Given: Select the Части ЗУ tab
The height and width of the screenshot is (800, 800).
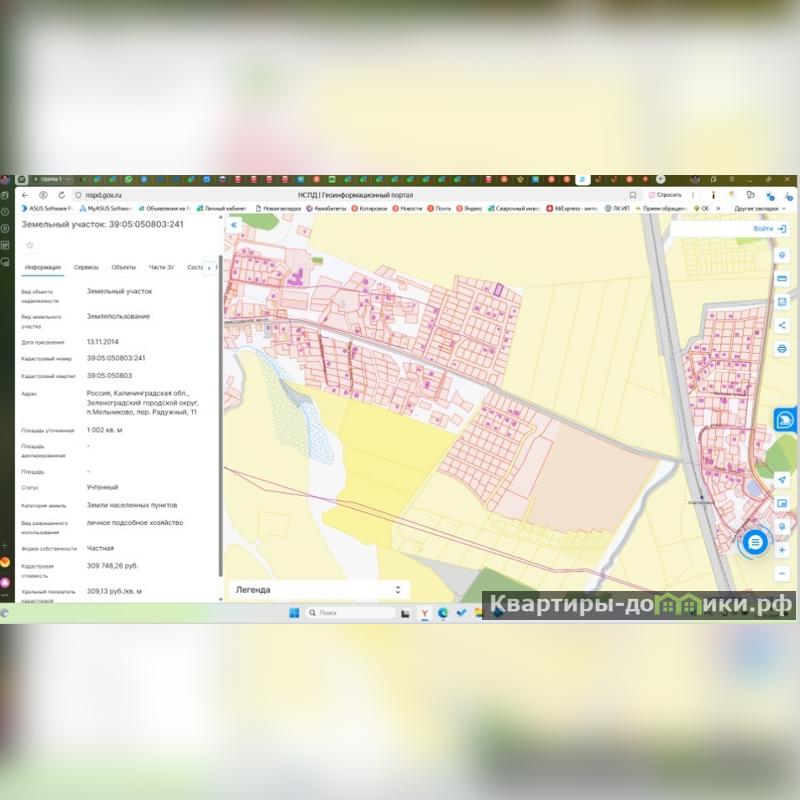Looking at the screenshot, I should pos(161,267).
